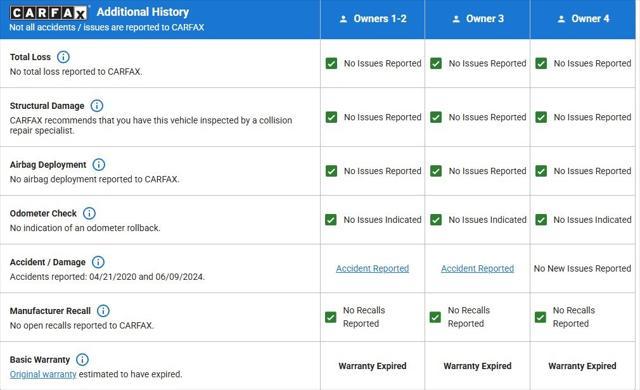
Task: Click 'No airbag deployment reported to CARFAX' text
Action: 94,179
